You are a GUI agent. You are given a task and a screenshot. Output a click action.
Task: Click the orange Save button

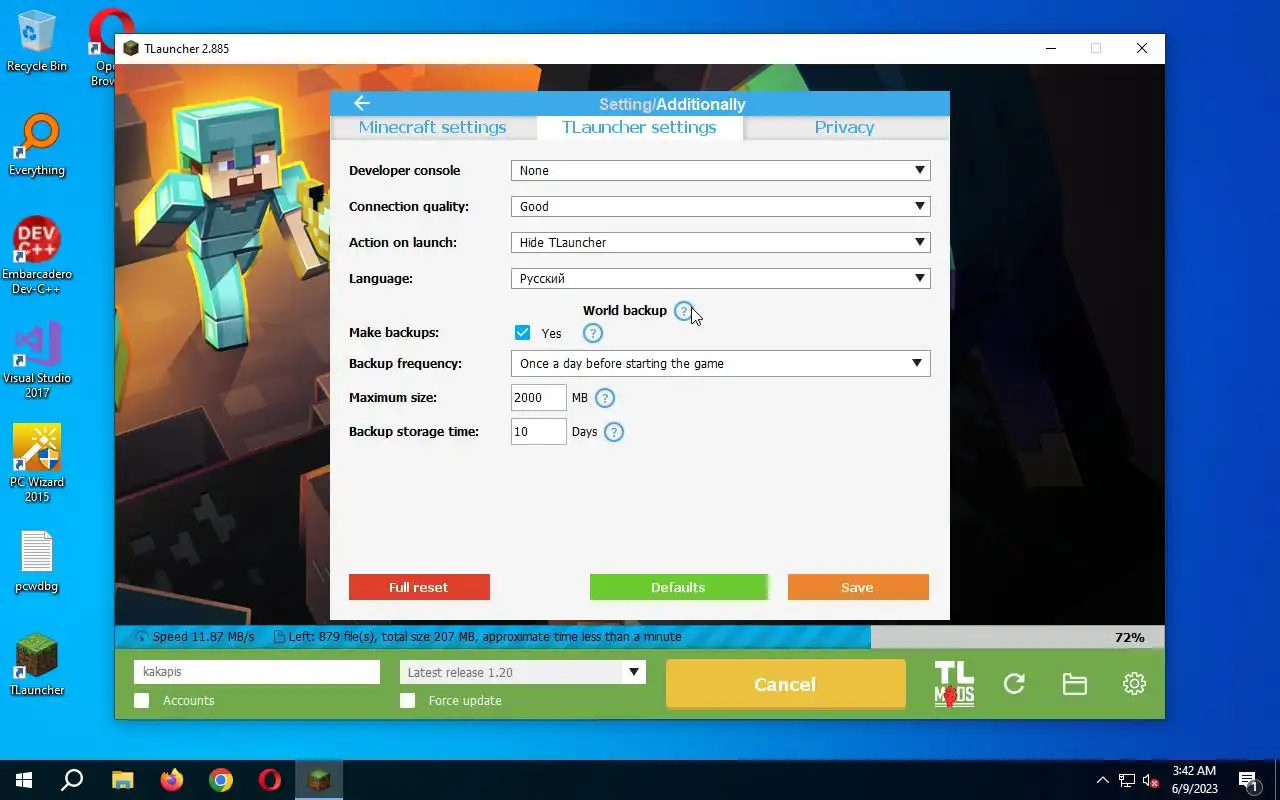858,587
